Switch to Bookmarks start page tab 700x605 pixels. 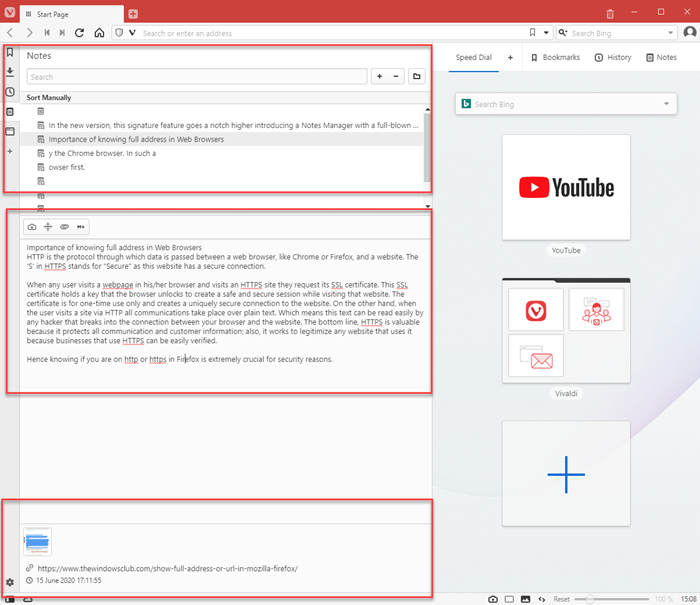point(555,58)
